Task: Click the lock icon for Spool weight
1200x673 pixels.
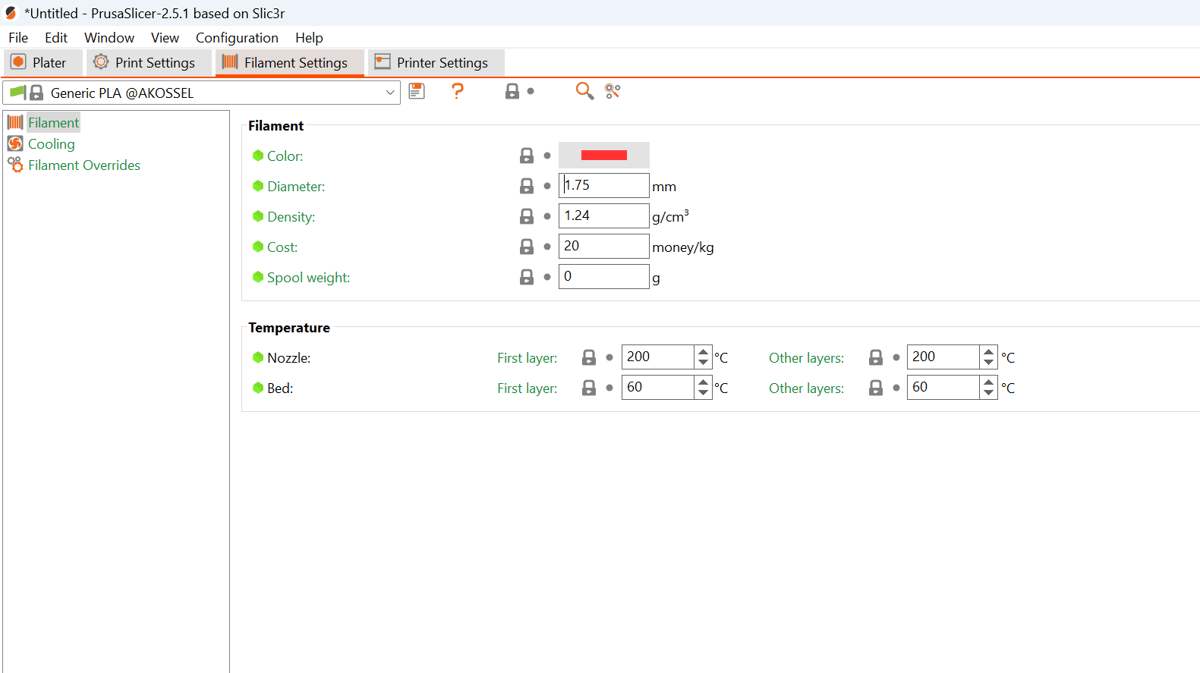Action: (x=526, y=277)
